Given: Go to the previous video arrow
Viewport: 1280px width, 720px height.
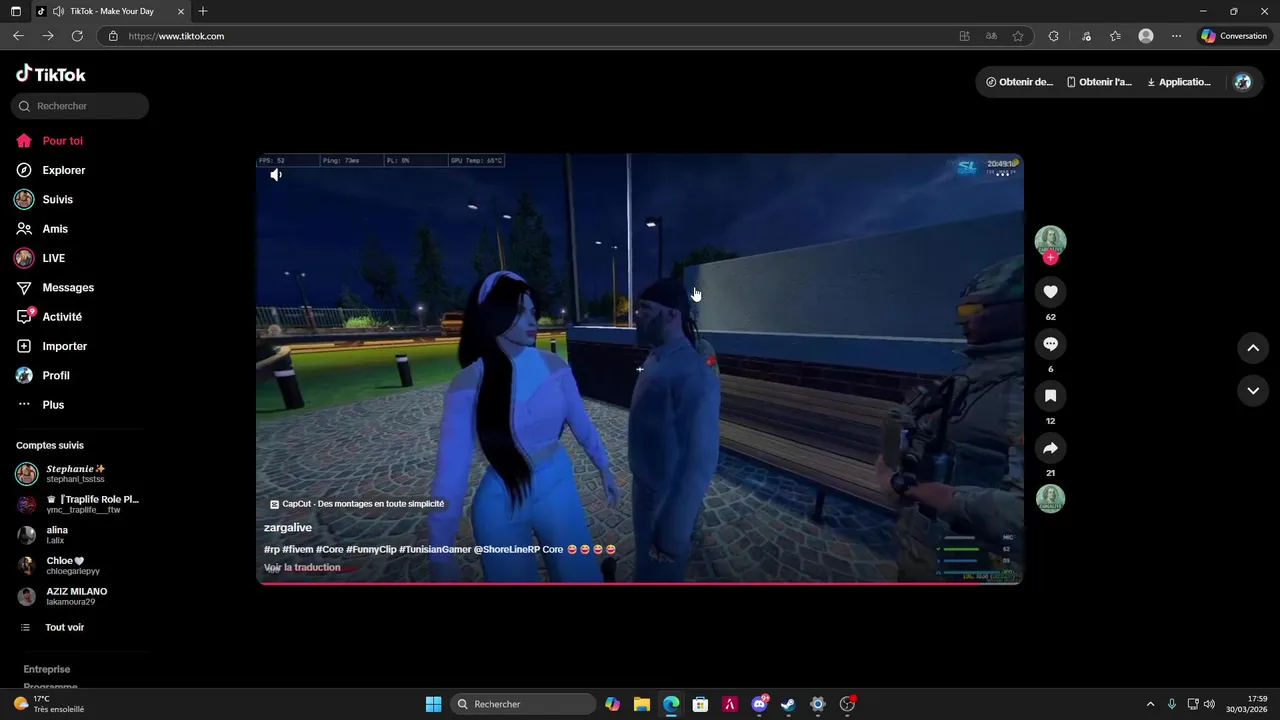Looking at the screenshot, I should pos(1253,348).
